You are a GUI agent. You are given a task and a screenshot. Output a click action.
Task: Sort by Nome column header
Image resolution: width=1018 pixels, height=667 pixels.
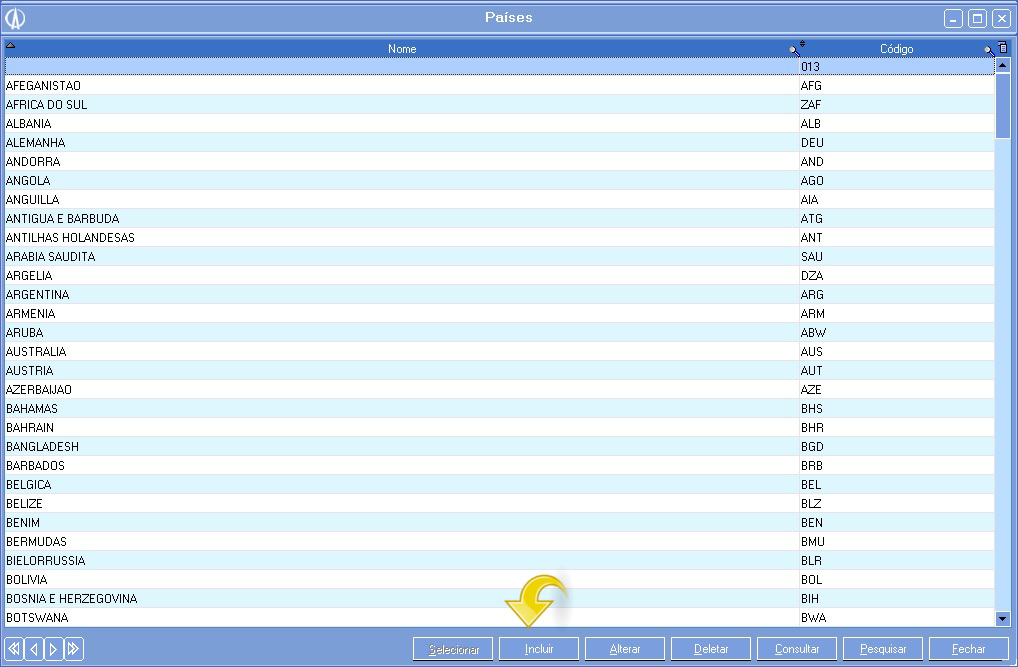point(402,49)
